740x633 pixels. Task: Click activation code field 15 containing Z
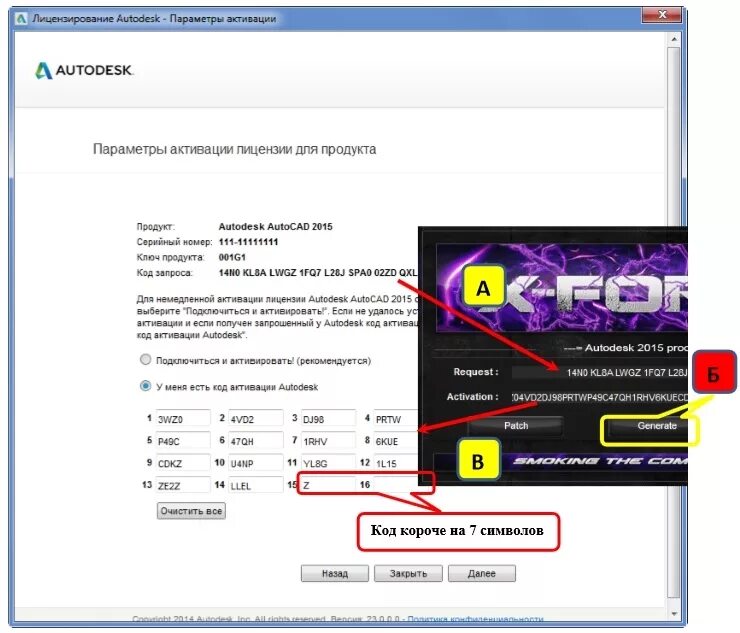point(328,485)
